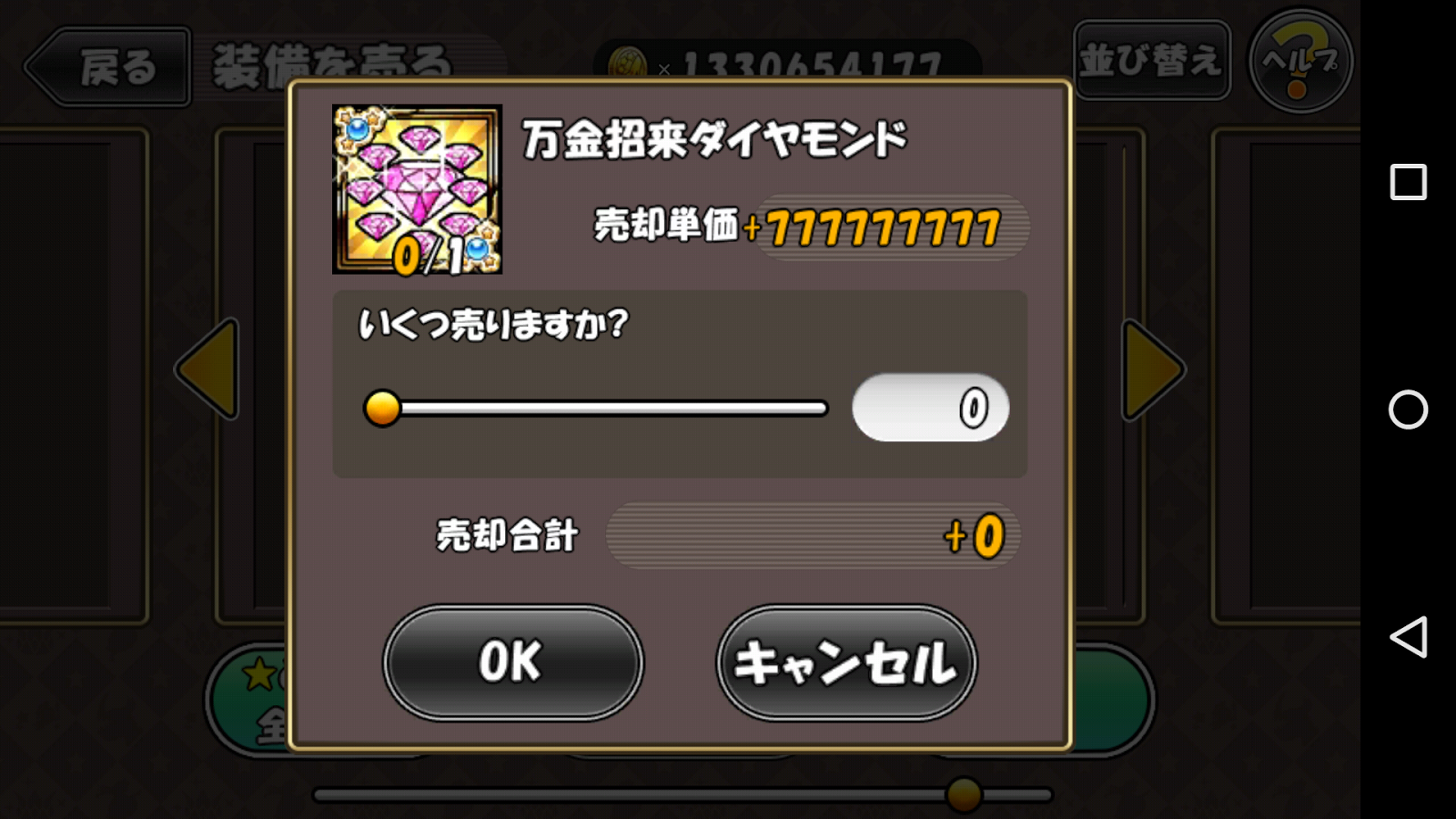Click the green star button at bottom left

[x=248, y=699]
